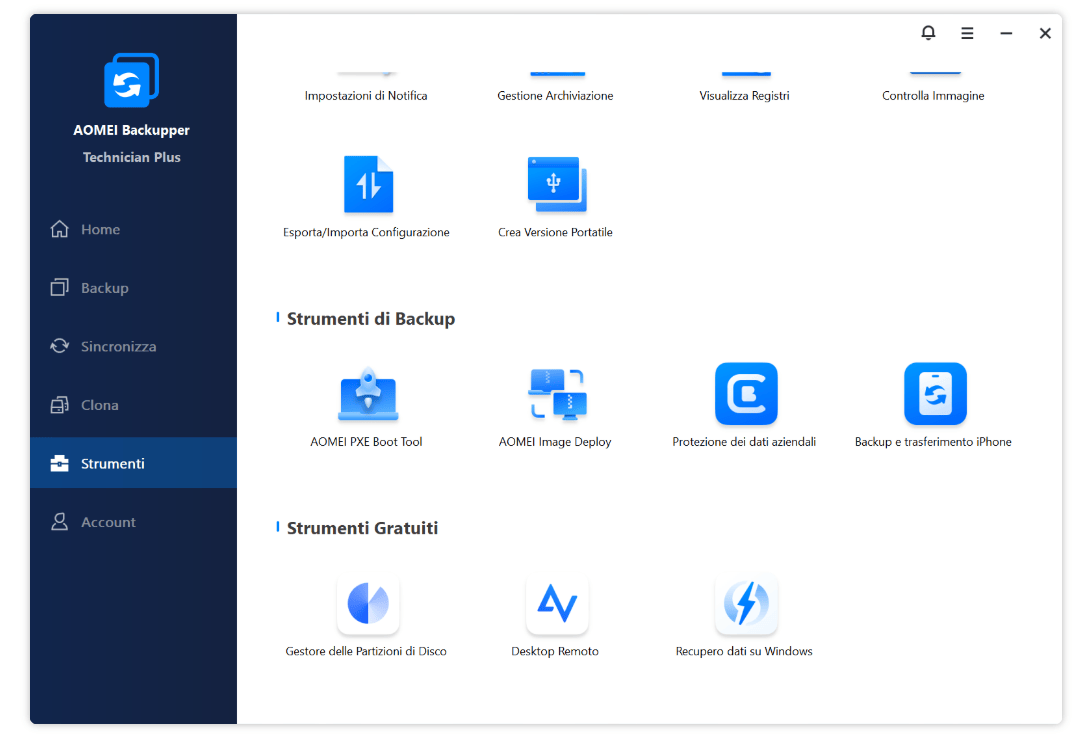Click the Strumenti di Backup heading
Screen dimensions: 1092x736
pos(370,319)
